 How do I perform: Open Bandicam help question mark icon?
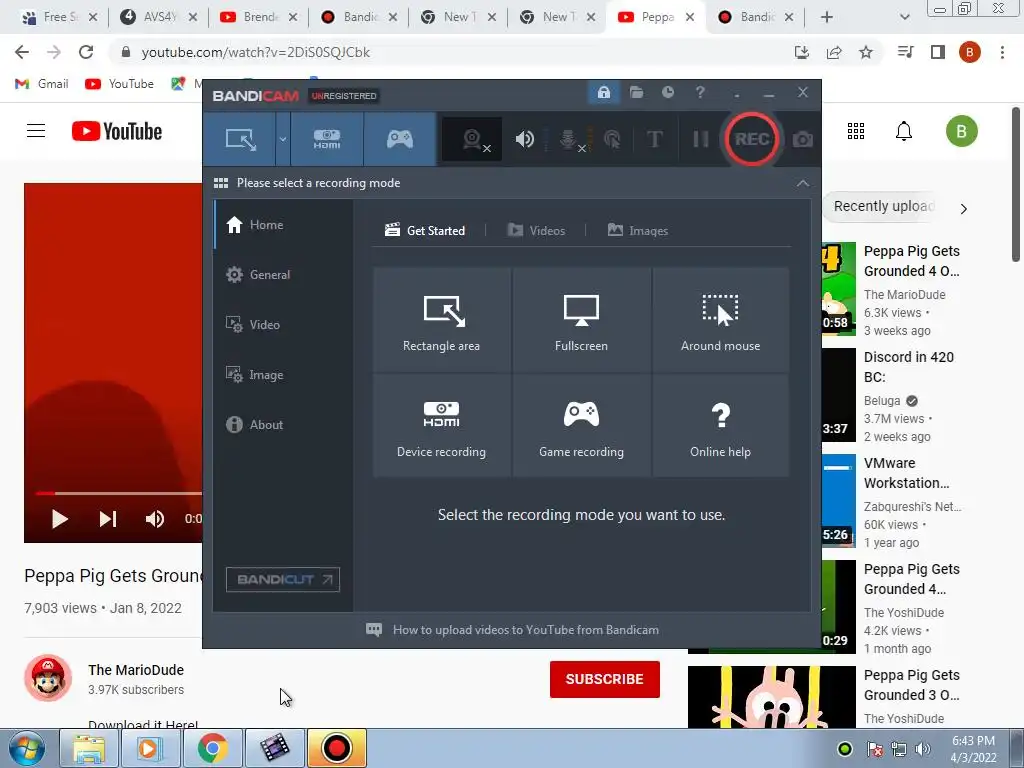coord(700,92)
